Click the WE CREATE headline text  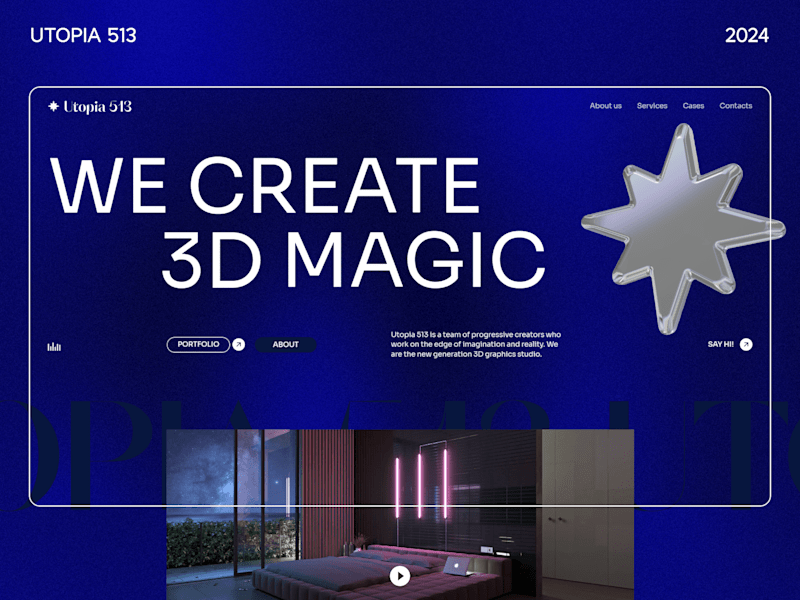point(265,185)
